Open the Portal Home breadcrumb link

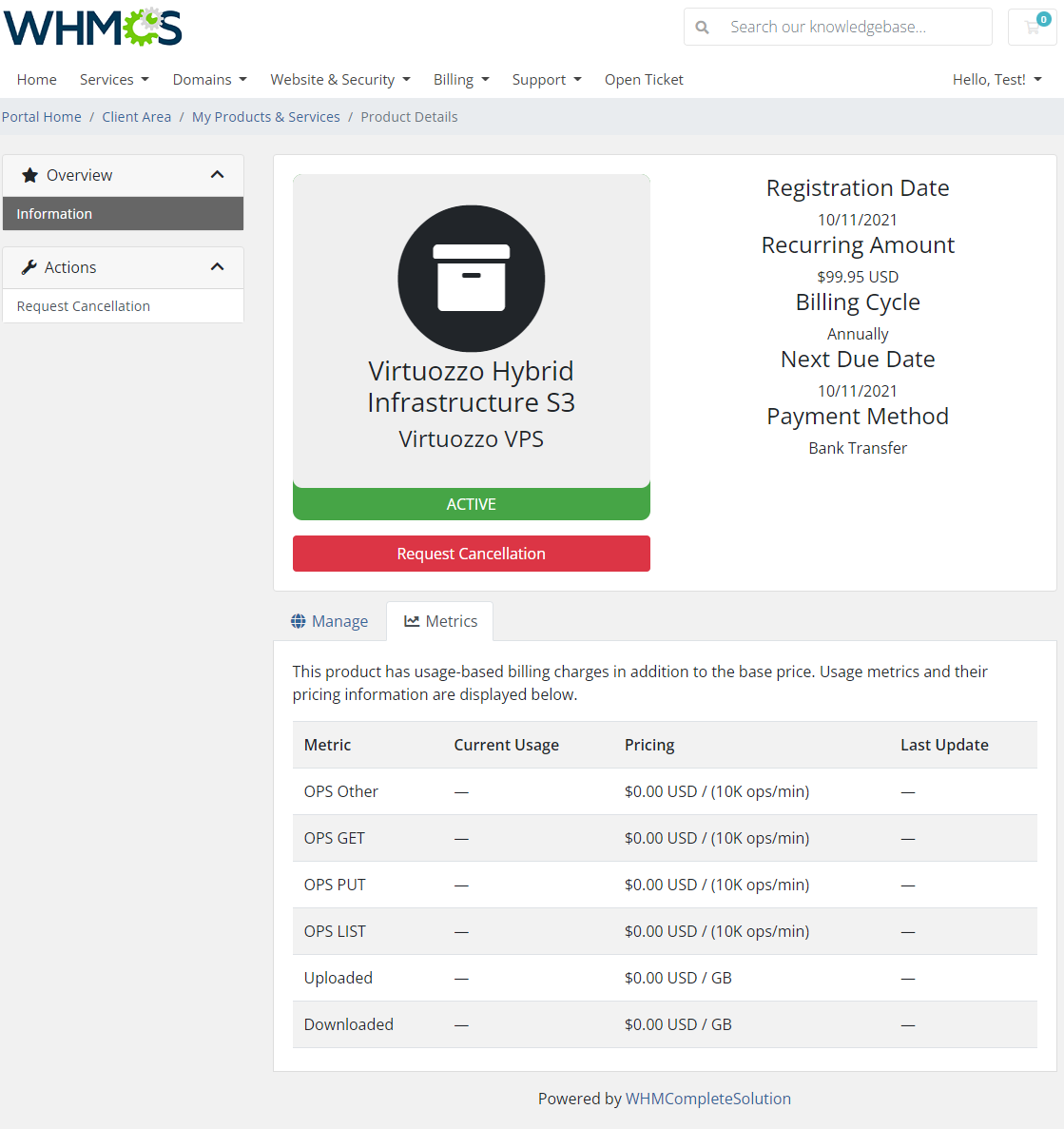42,117
